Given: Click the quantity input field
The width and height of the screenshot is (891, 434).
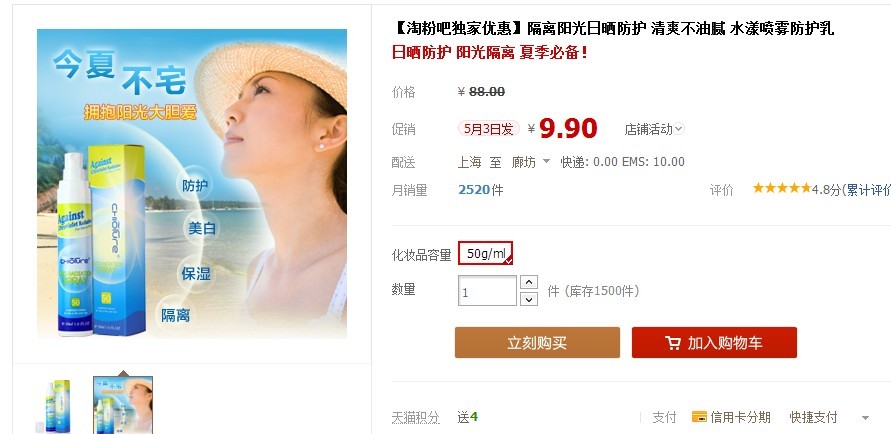Looking at the screenshot, I should [x=488, y=291].
